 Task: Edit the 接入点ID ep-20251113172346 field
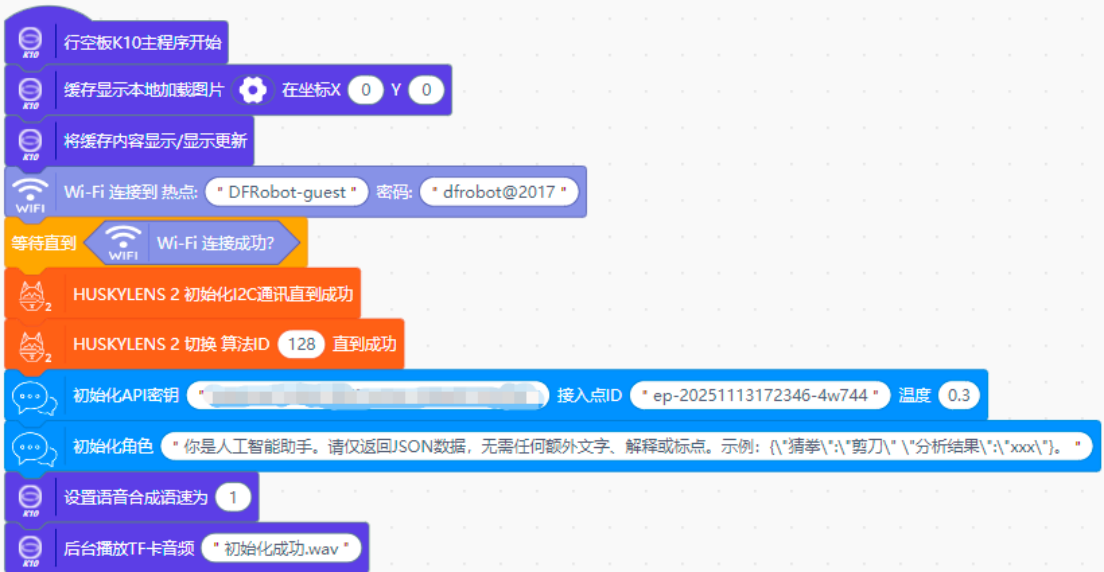click(760, 396)
